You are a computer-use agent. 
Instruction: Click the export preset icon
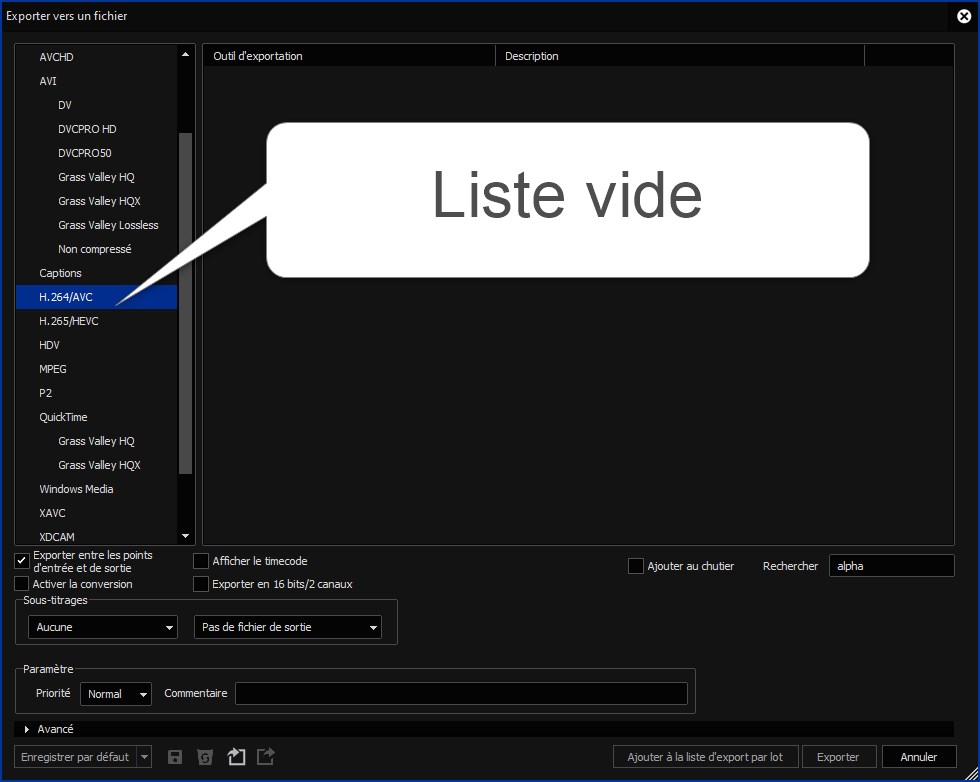coord(266,757)
